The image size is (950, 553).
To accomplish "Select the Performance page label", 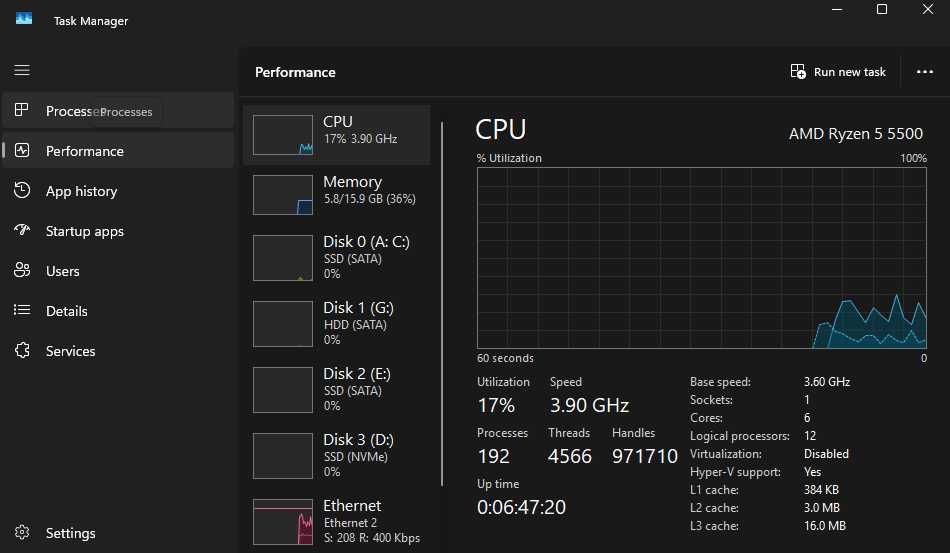I will 85,151.
